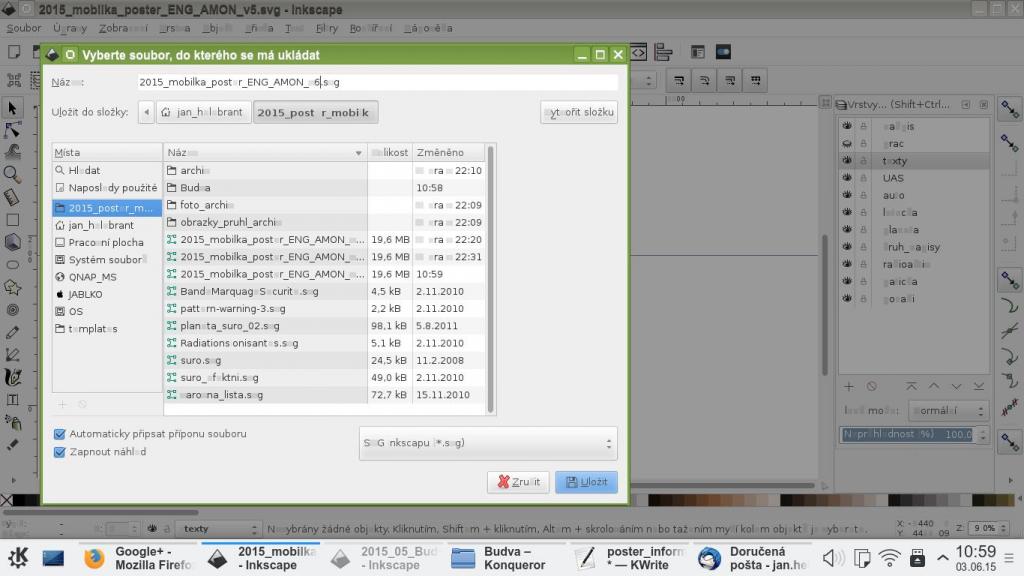The height and width of the screenshot is (576, 1024).
Task: Select the tweak tool
Action: (x=12, y=152)
